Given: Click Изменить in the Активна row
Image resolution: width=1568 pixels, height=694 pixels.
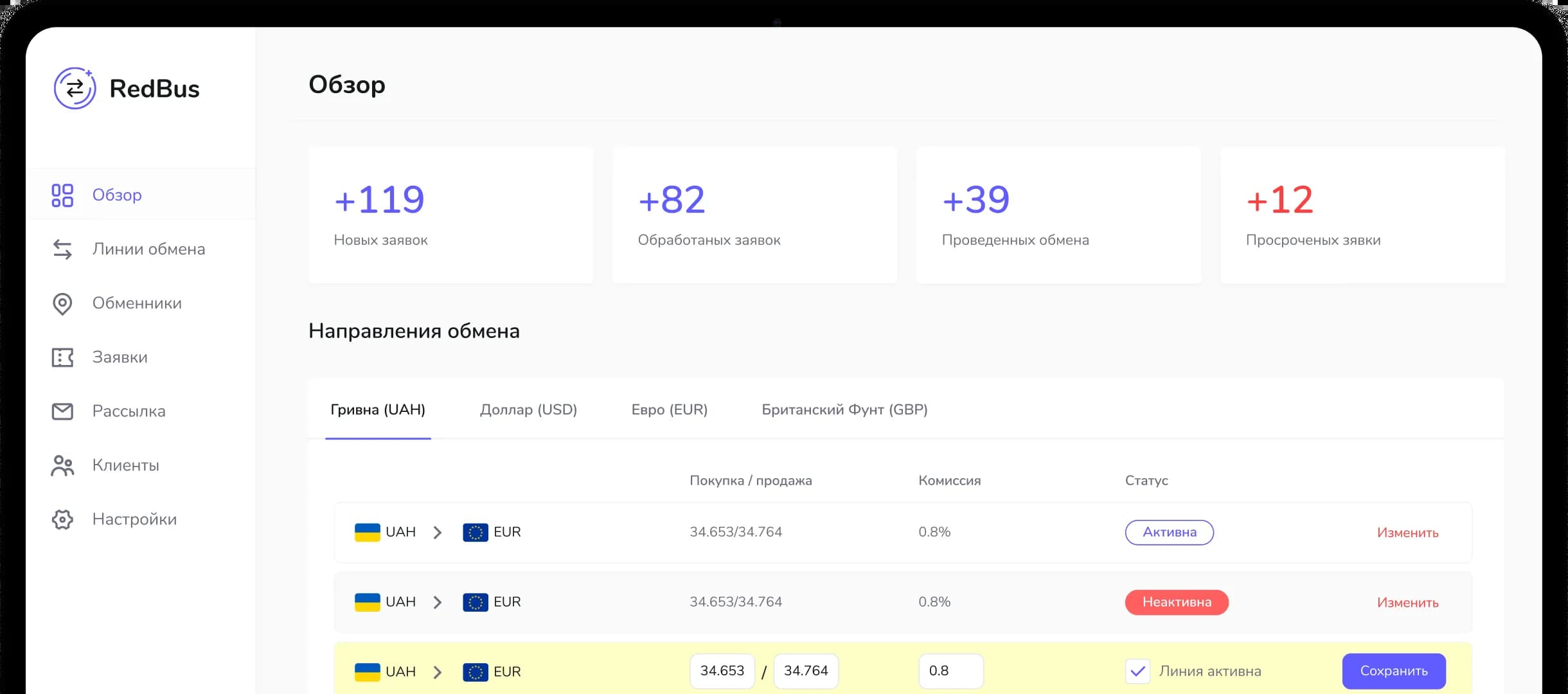Looking at the screenshot, I should point(1407,533).
